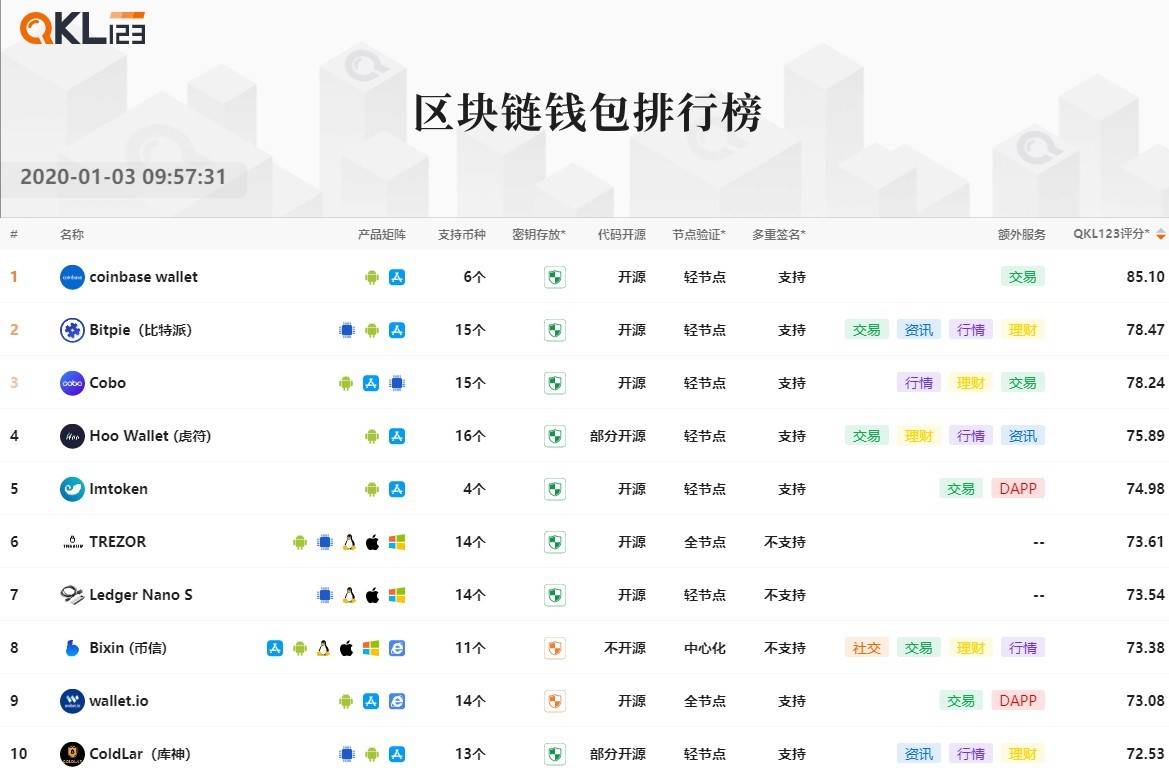Viewport: 1169px width, 778px height.
Task: Click coinbase wallet's 交易 tag
Action: 1022,276
